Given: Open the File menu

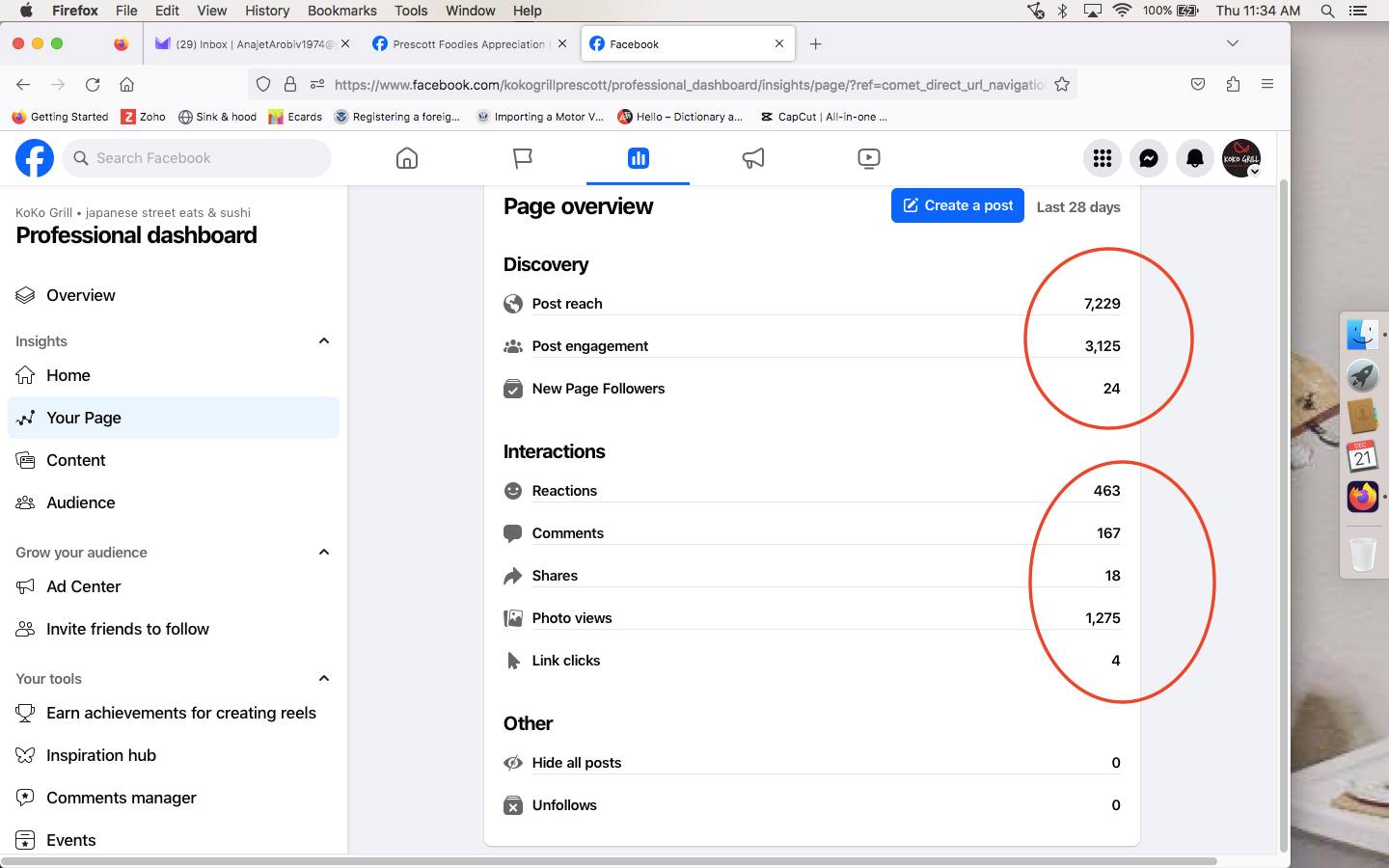Looking at the screenshot, I should coord(126,11).
